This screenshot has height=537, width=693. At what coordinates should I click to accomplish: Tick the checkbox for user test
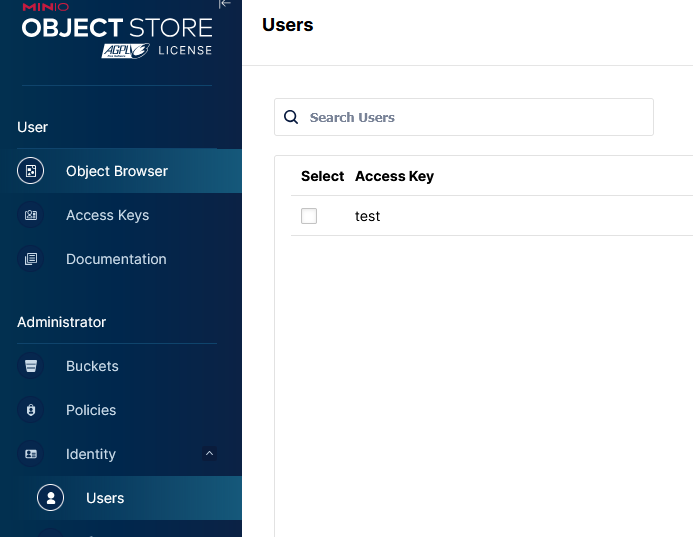pos(309,216)
